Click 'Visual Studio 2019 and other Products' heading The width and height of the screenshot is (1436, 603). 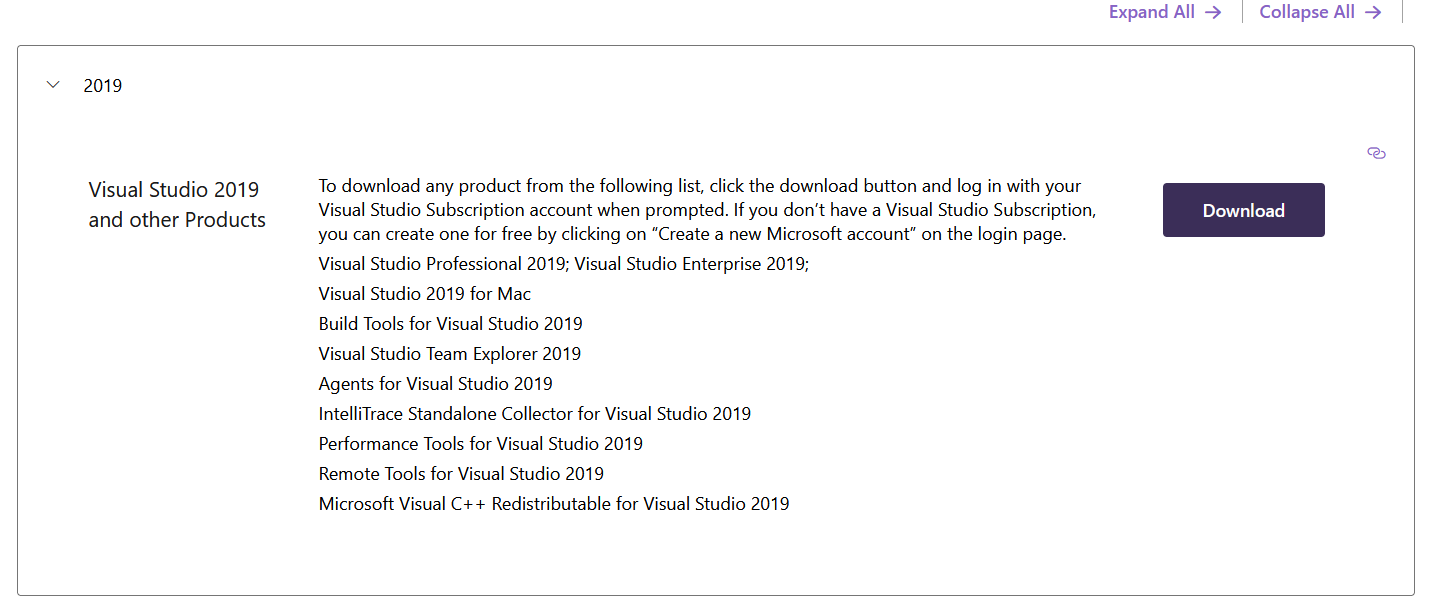pos(177,205)
